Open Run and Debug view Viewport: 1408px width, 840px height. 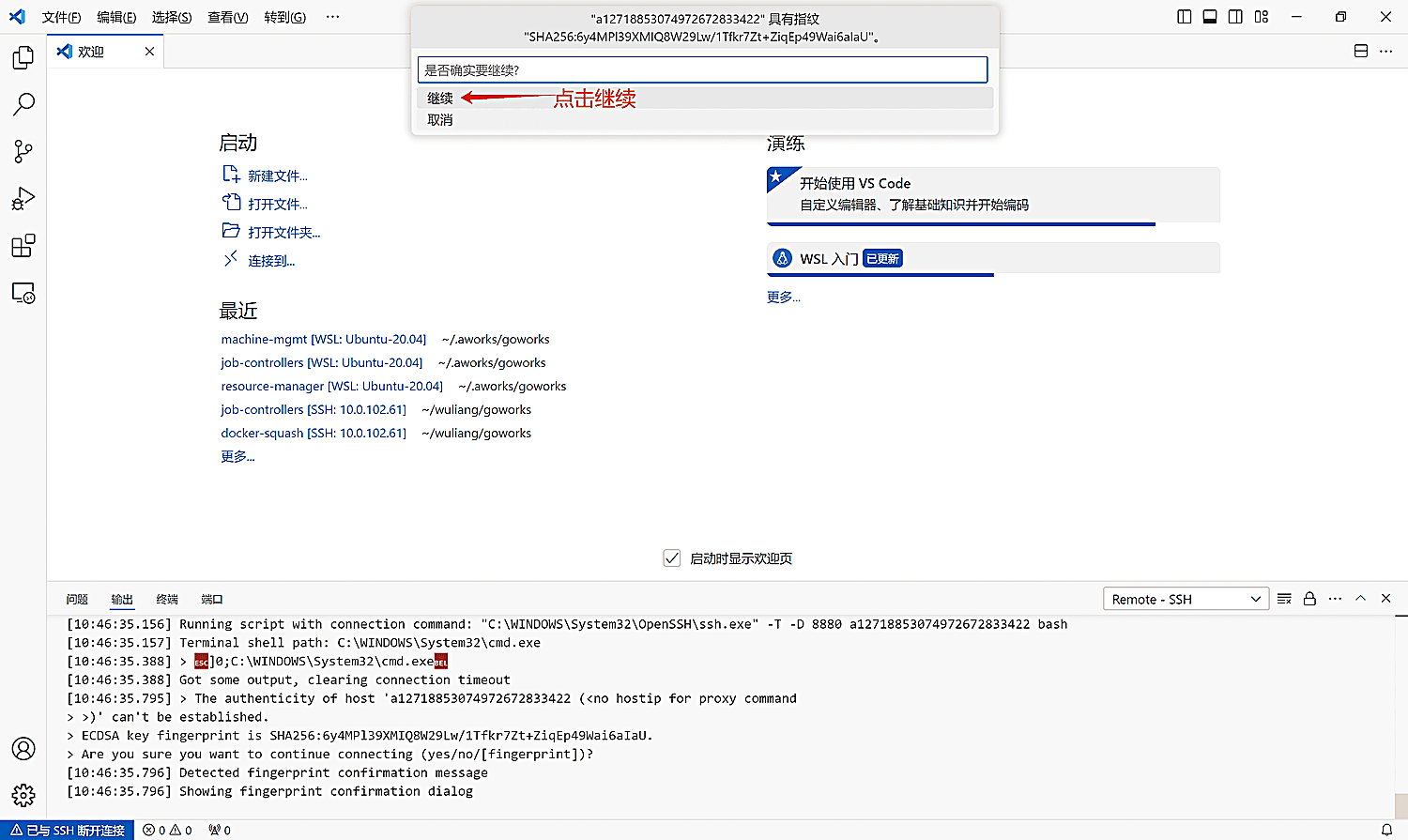point(23,198)
